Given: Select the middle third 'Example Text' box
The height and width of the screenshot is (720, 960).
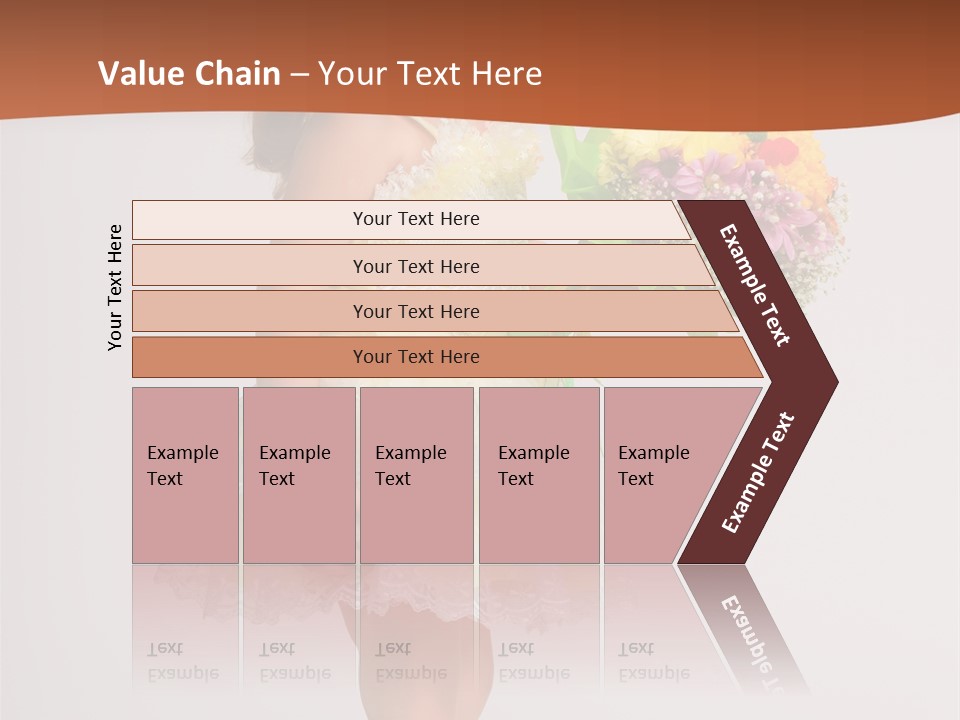Looking at the screenshot, I should tap(416, 475).
